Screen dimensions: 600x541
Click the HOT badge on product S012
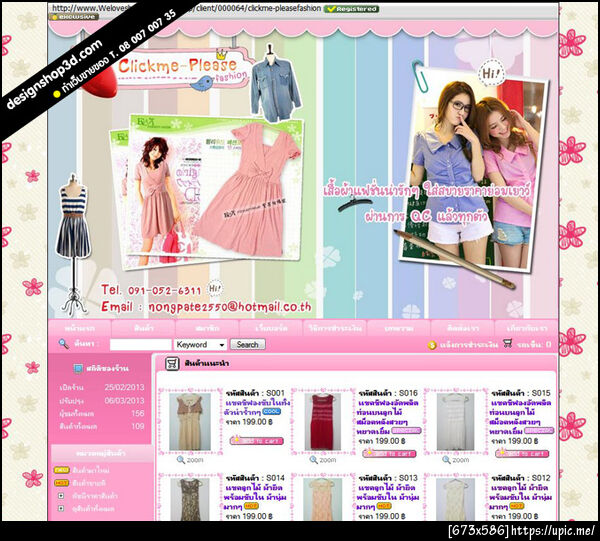point(517,506)
